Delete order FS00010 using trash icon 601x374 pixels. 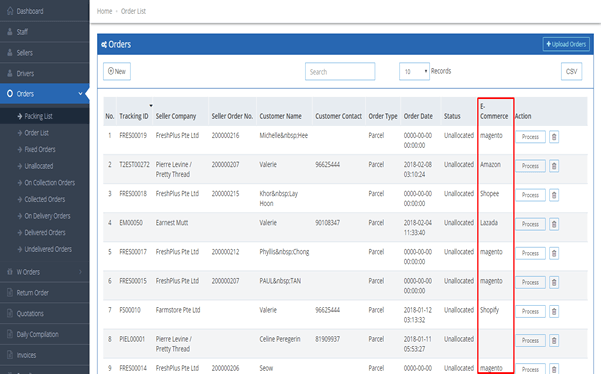pyautogui.click(x=554, y=312)
